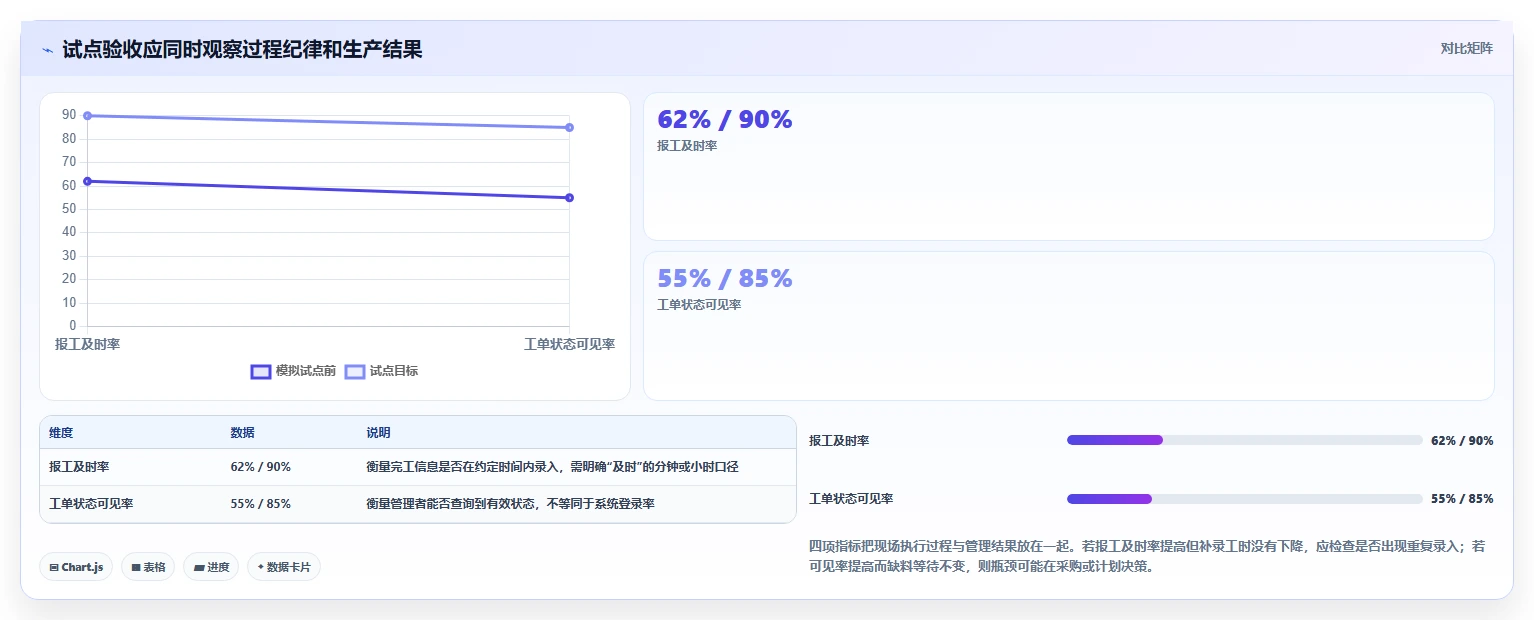
Task: Select the 数据卡片 tag
Action: click(284, 567)
